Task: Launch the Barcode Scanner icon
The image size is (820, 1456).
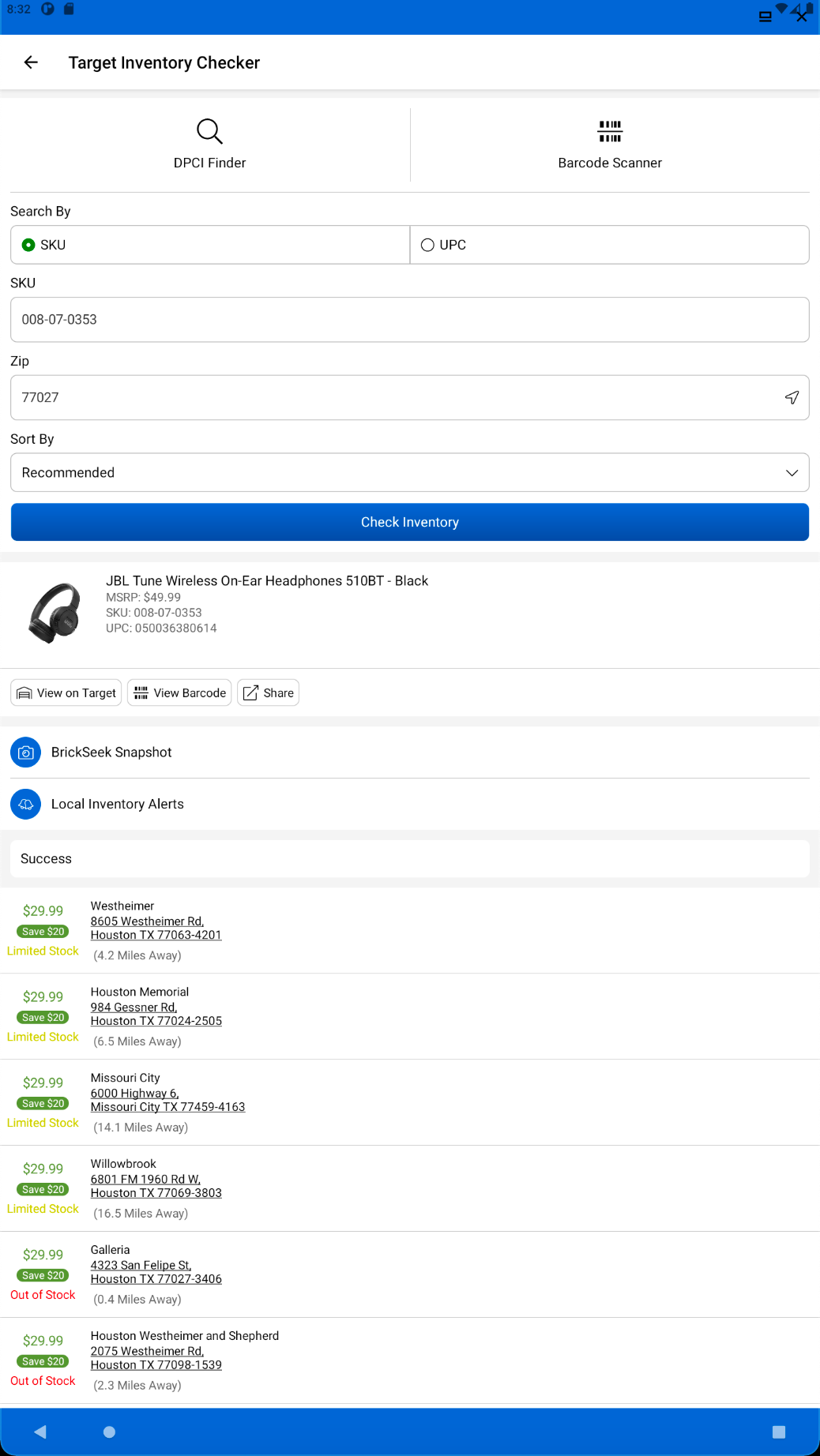Action: (610, 131)
